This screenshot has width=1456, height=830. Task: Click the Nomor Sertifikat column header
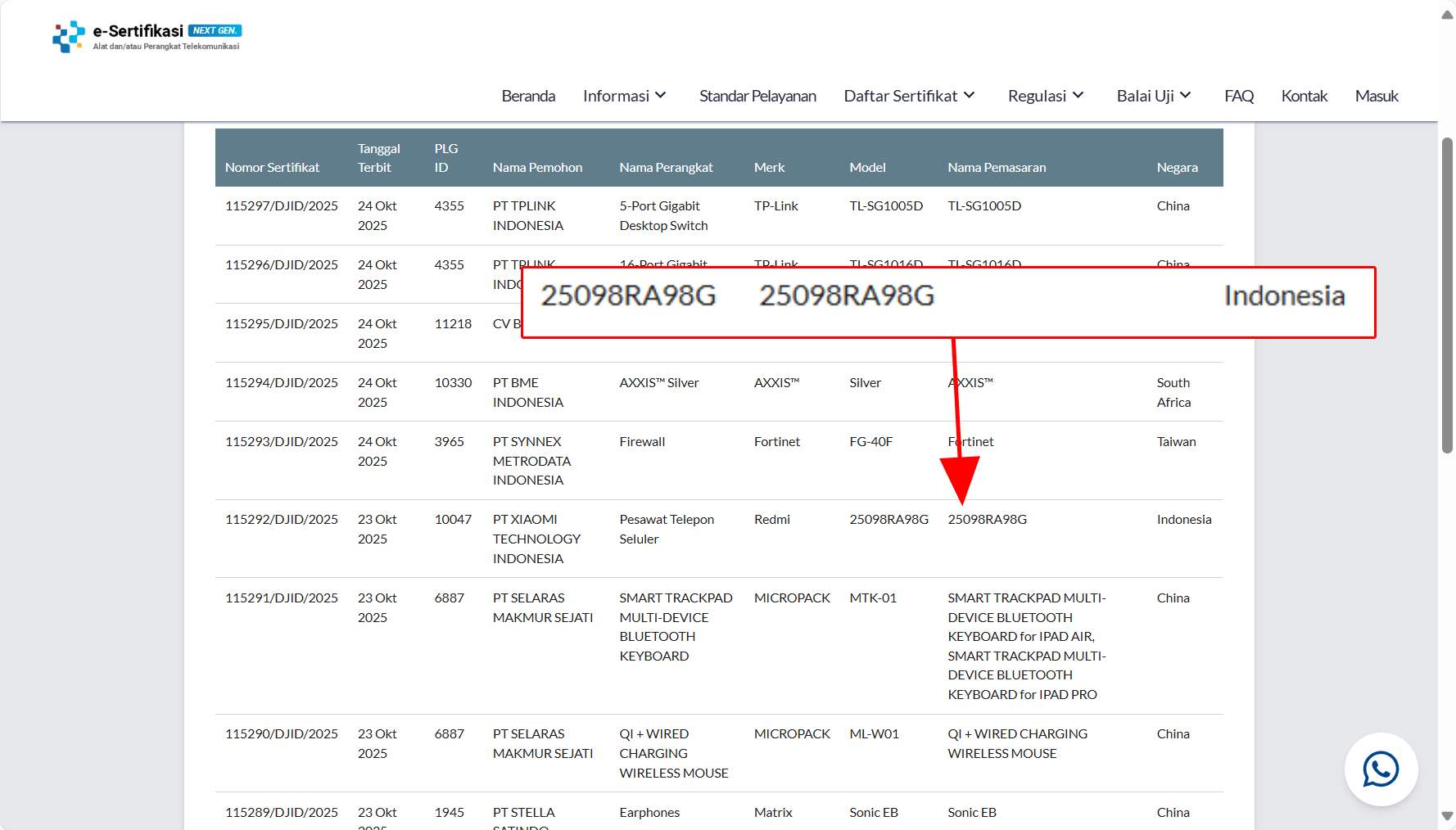pos(272,167)
